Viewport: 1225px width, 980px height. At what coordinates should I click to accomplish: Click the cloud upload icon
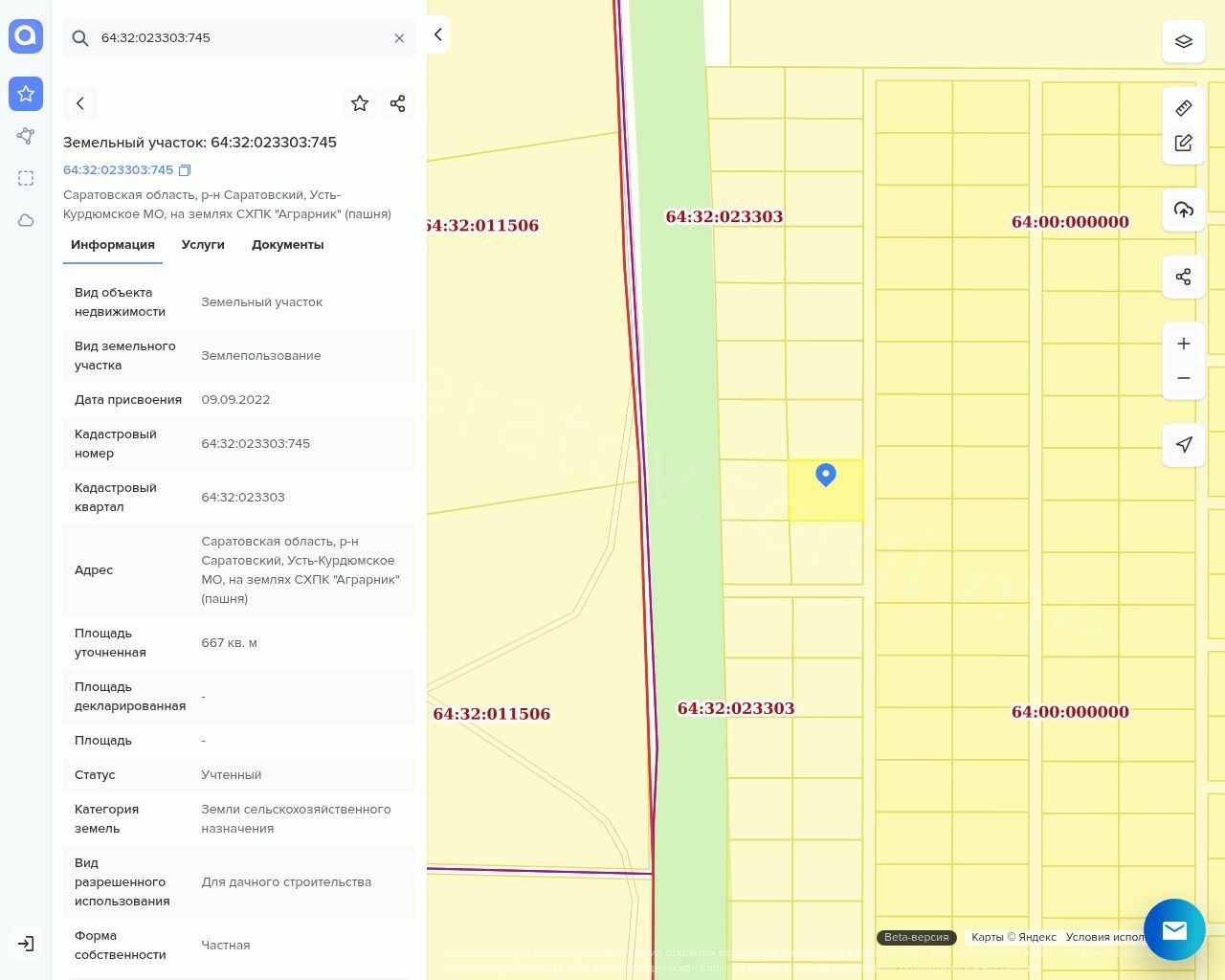[1183, 210]
